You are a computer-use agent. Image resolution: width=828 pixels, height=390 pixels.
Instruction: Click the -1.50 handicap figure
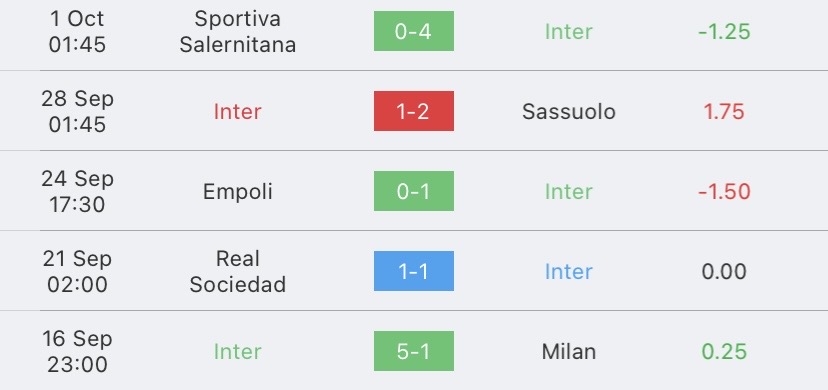[724, 192]
